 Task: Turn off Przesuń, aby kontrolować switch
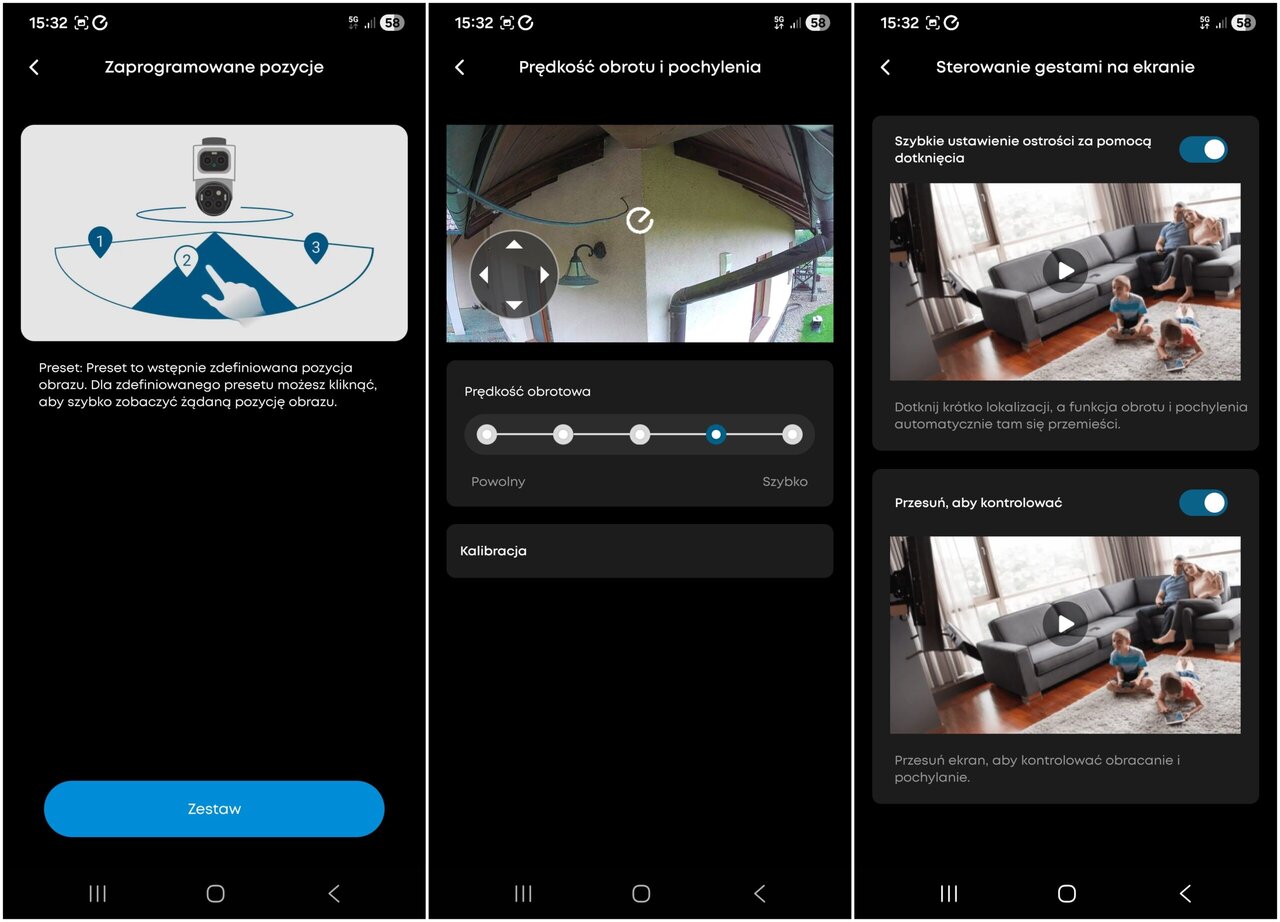coord(1203,502)
